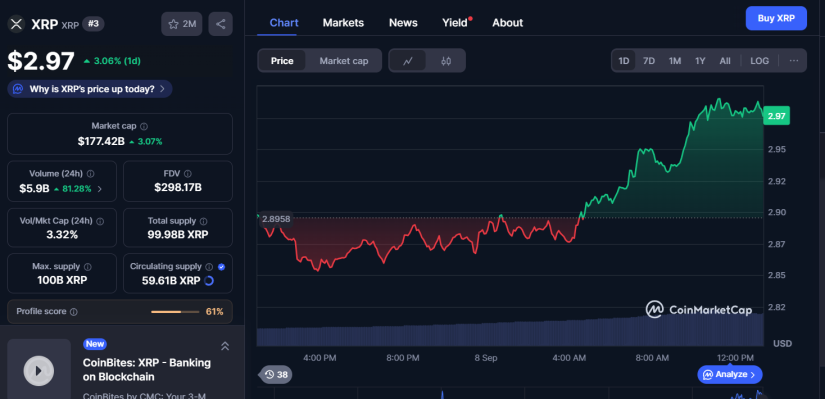Screen dimensions: 825x399
Task: Click the 61% profile score value
Action: (214, 312)
